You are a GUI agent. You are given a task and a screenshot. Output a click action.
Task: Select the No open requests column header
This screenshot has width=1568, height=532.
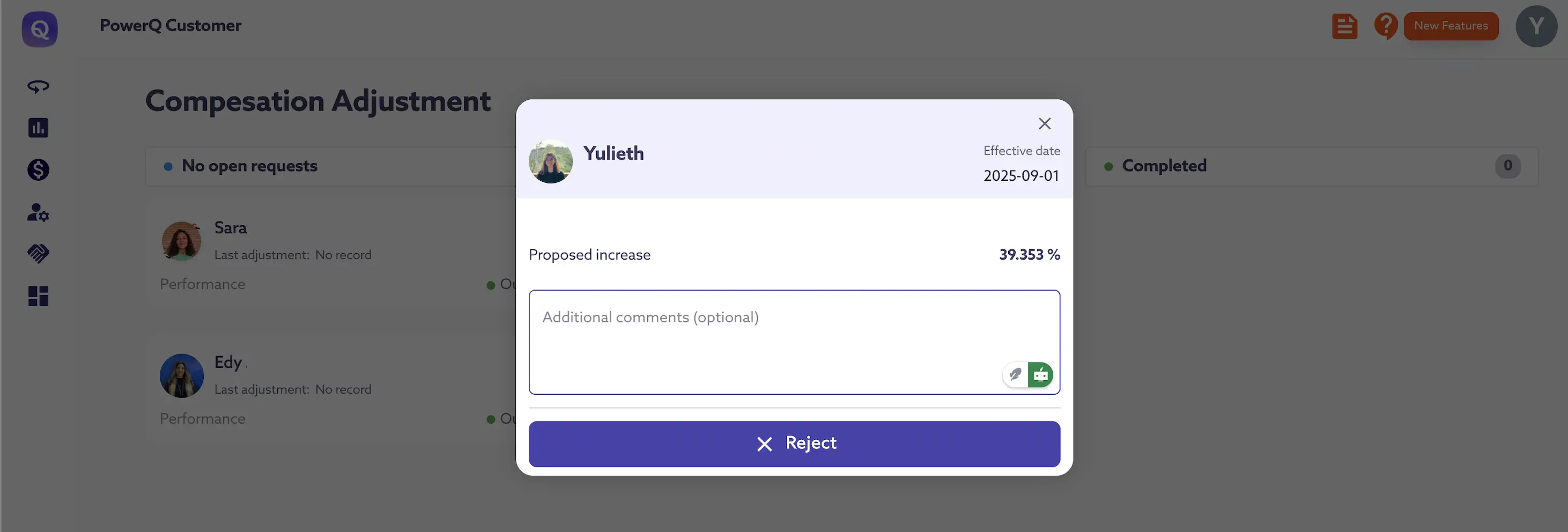pyautogui.click(x=249, y=166)
